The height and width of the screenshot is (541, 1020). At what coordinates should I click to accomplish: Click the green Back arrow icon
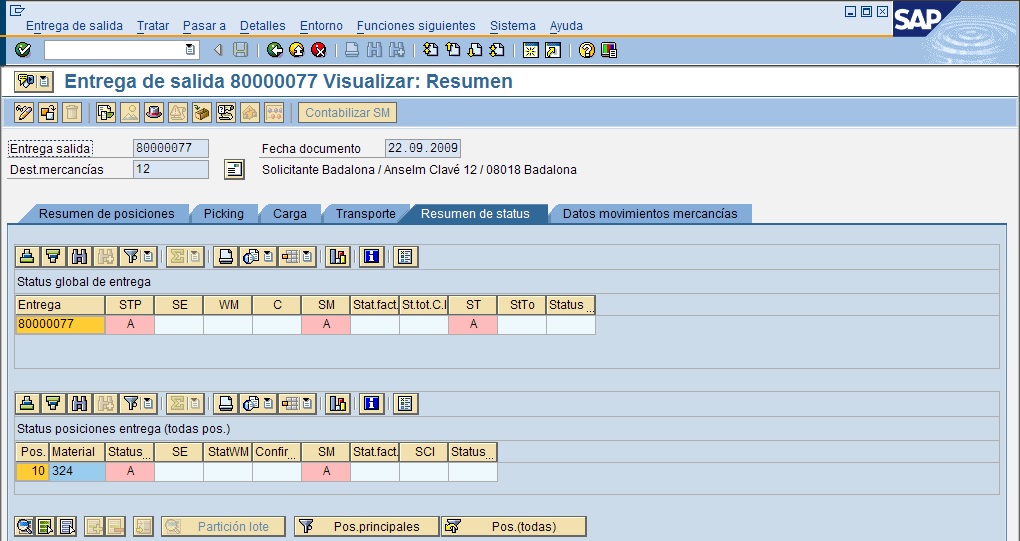click(275, 50)
